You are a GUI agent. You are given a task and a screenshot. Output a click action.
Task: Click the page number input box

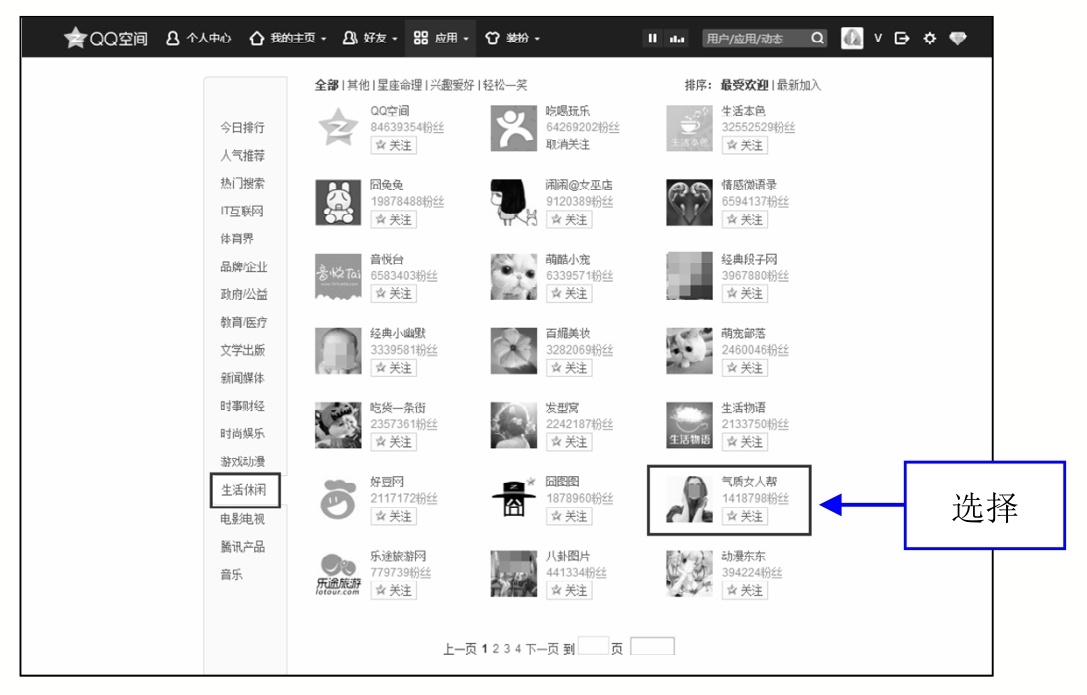coord(593,646)
